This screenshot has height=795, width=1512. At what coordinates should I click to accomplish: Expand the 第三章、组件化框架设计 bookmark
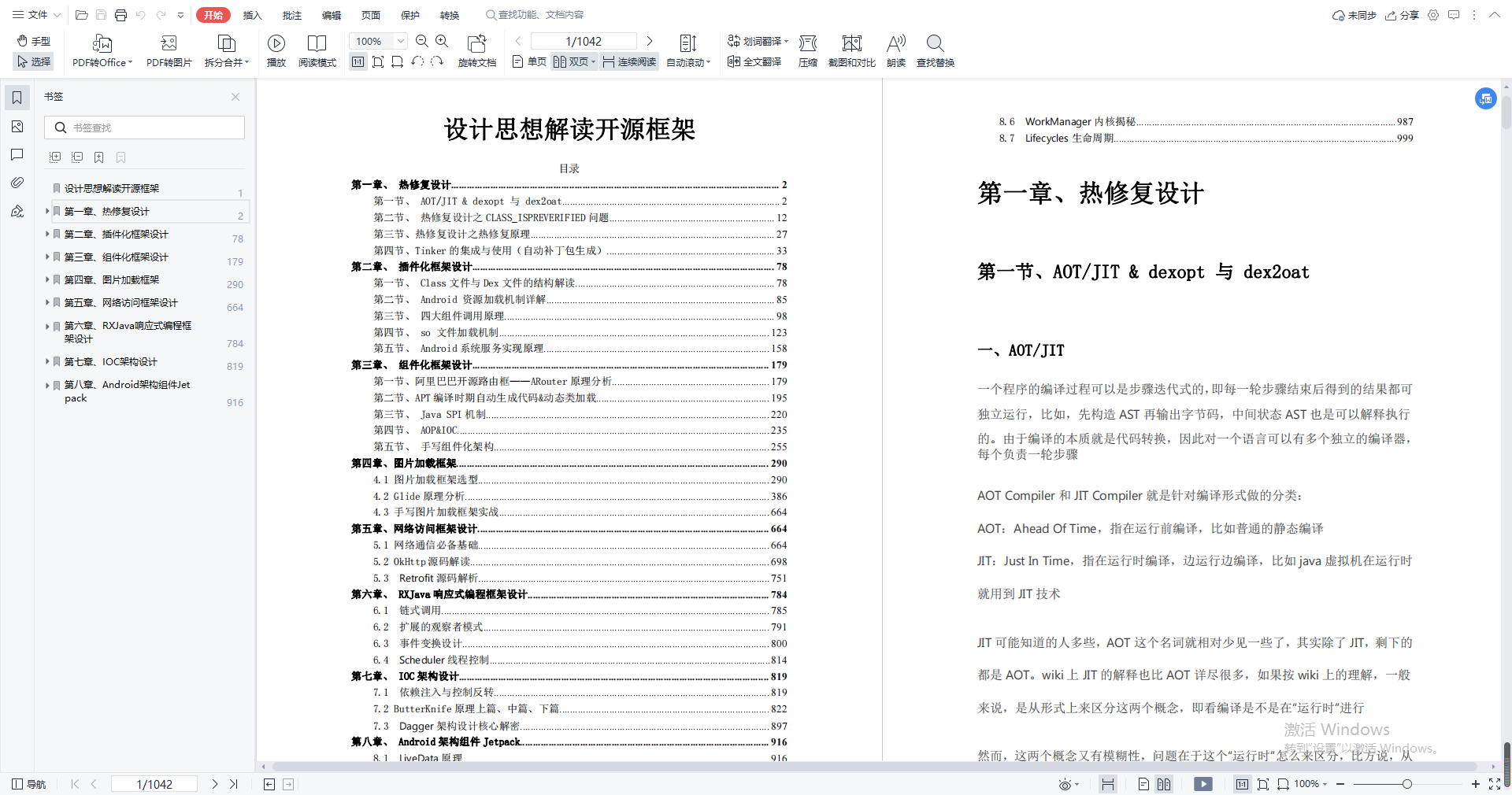coord(47,257)
